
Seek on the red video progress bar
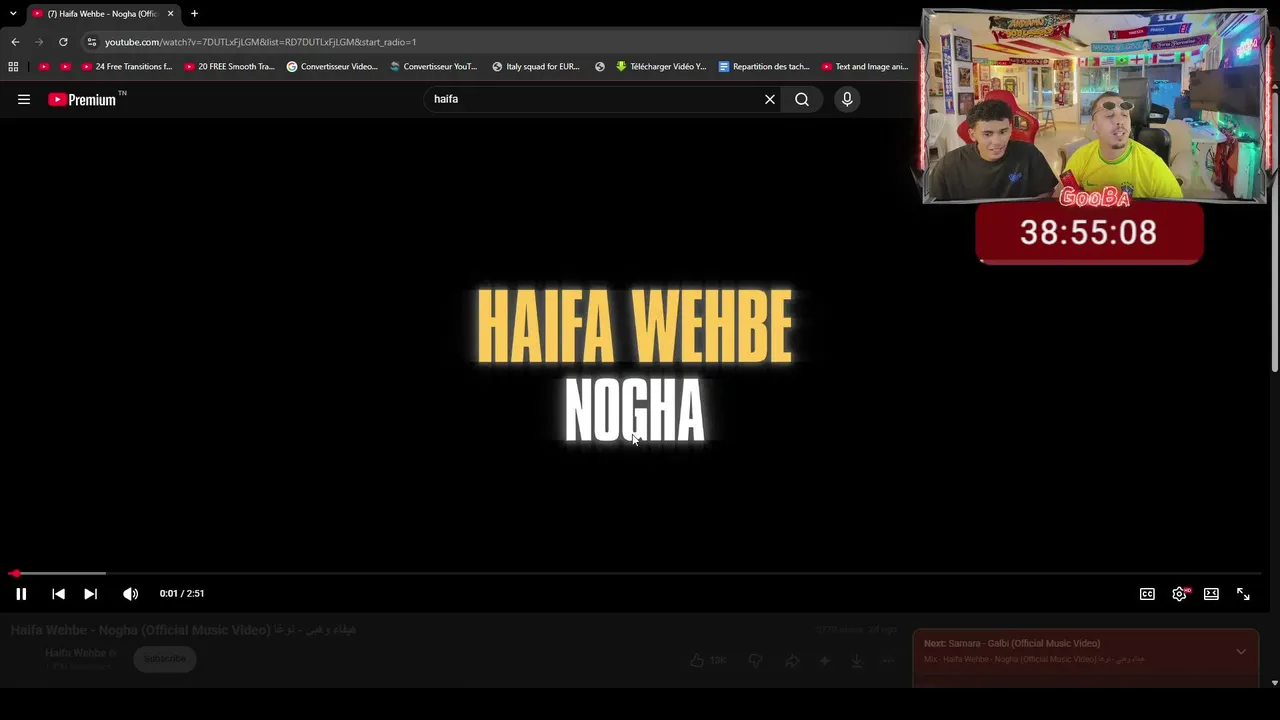click(x=636, y=573)
